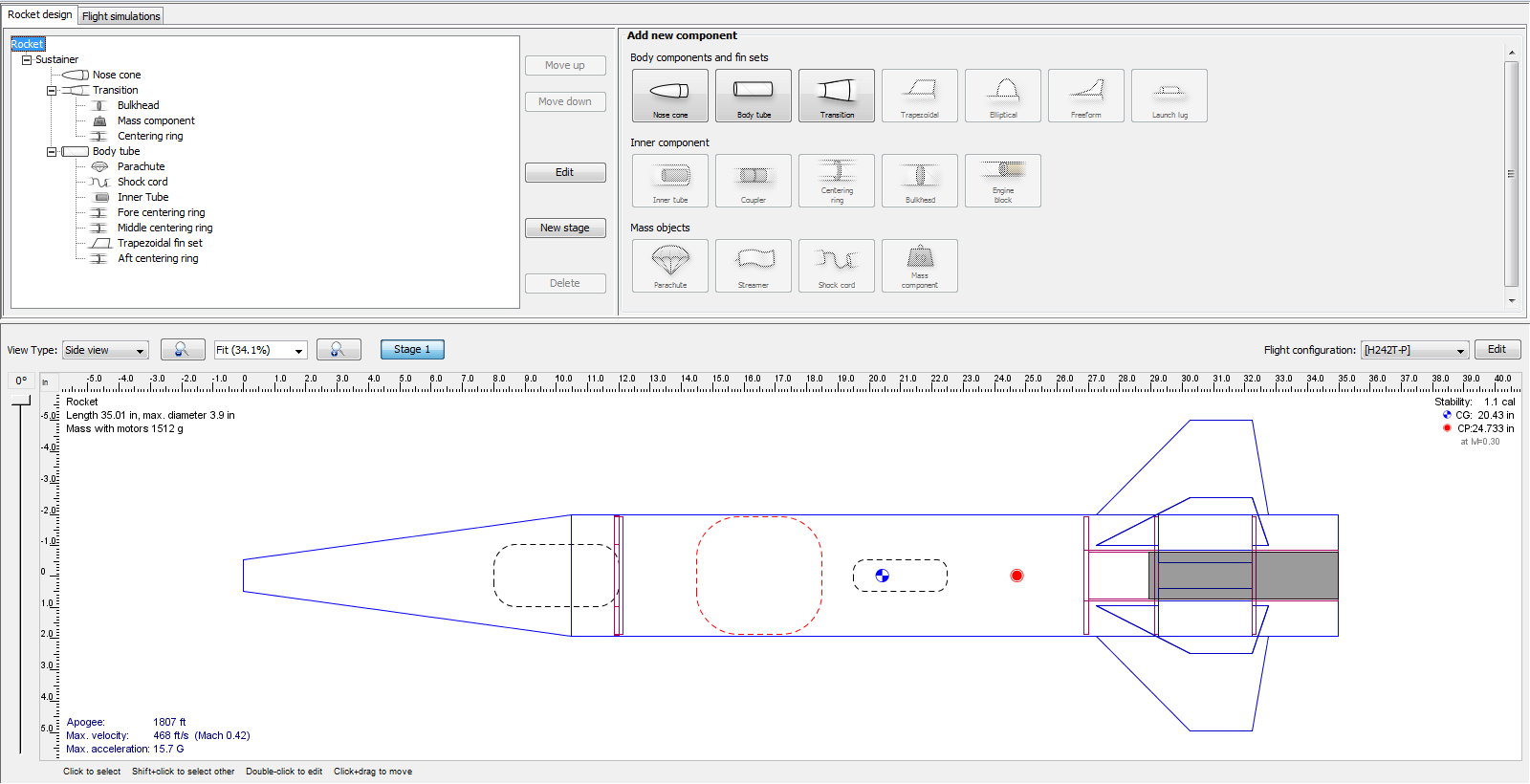Select the Shock cord tree item

click(x=142, y=182)
